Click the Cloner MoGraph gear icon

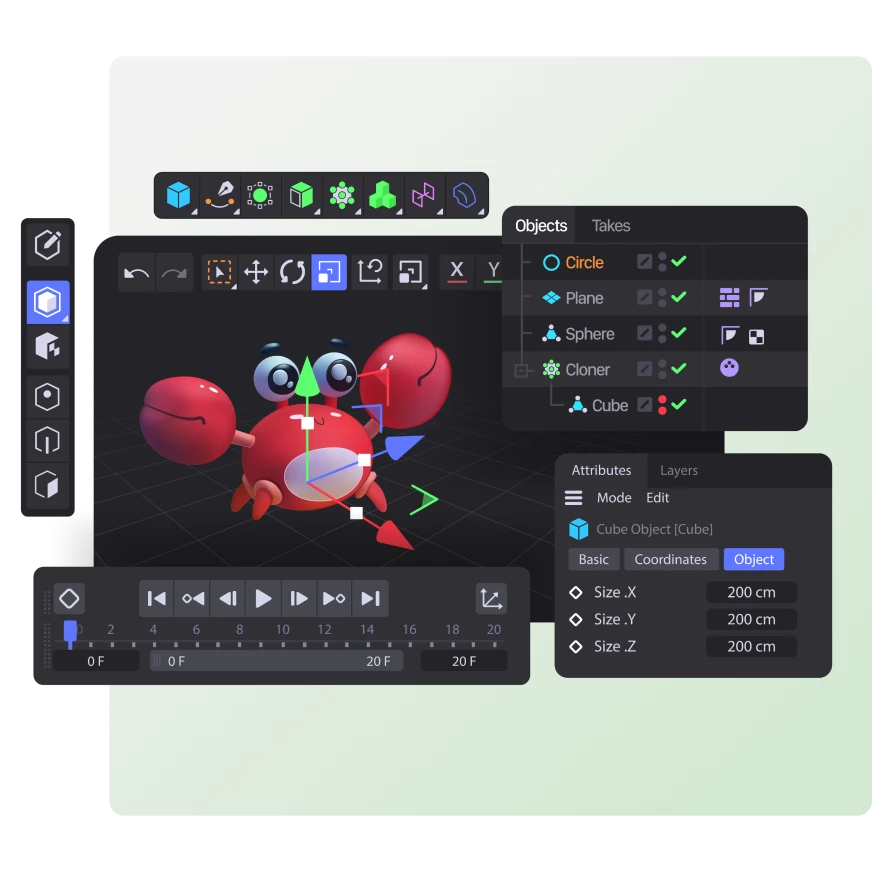[342, 195]
